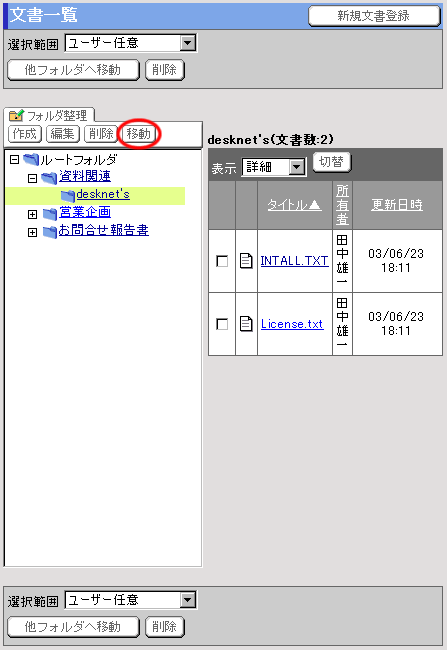Open the INTALL.TXT document link
447x650 pixels.
294,261
